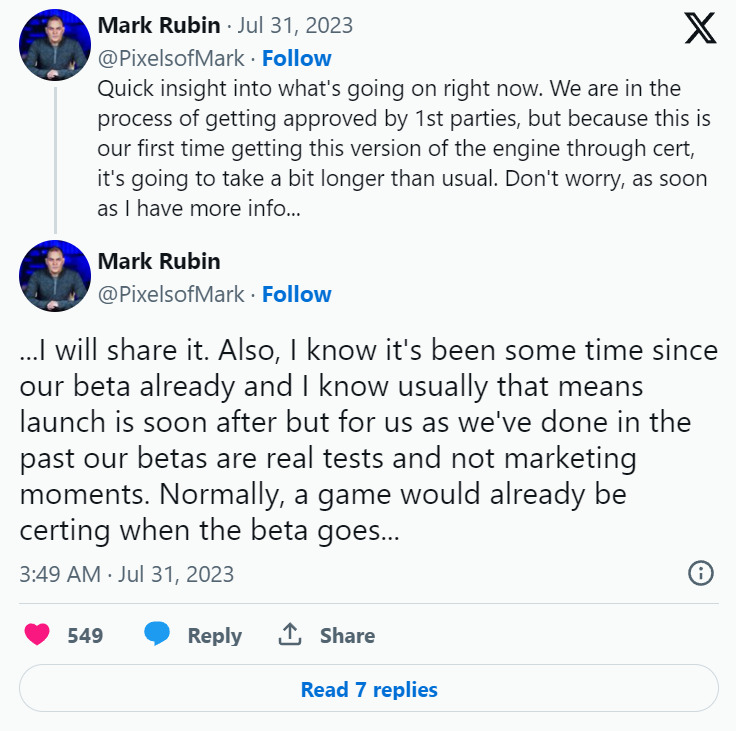
Task: Click the second Mark Rubin name
Action: [159, 261]
